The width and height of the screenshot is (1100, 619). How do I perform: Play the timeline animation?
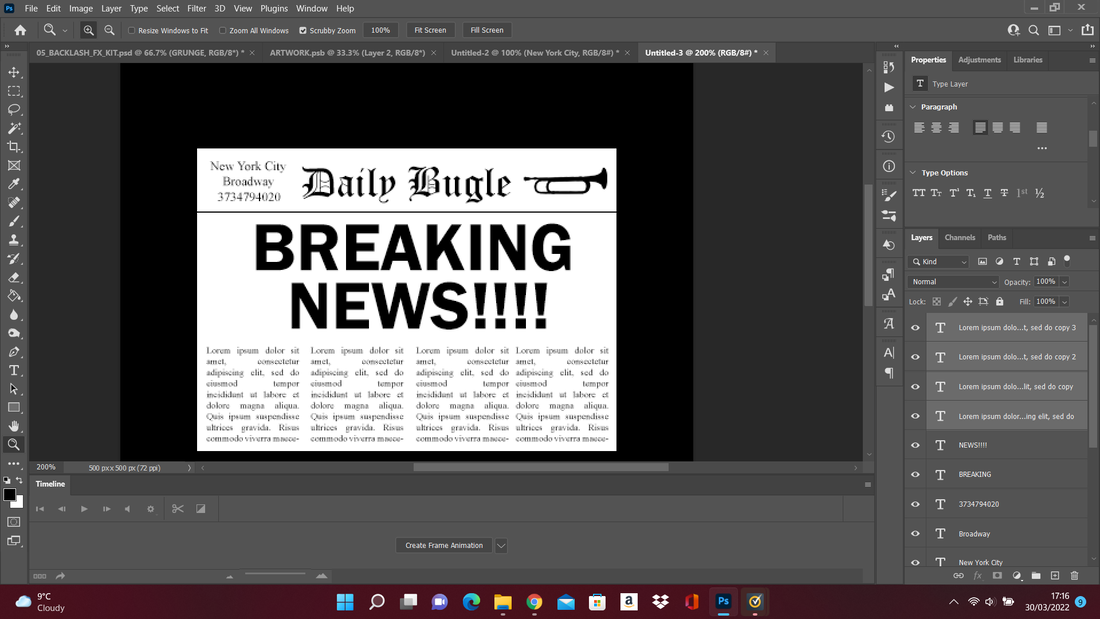[84, 509]
